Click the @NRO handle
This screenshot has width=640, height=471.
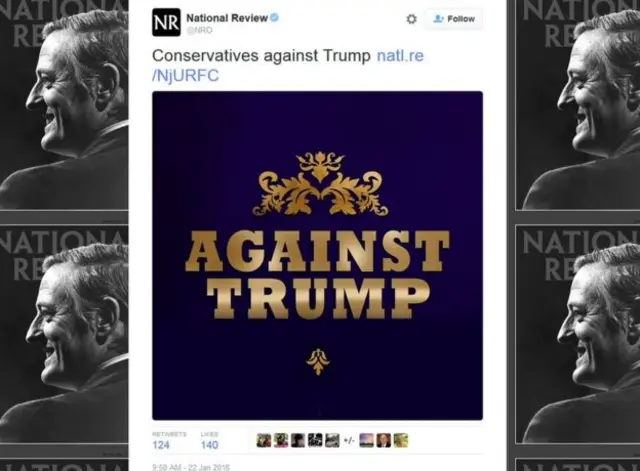199,30
